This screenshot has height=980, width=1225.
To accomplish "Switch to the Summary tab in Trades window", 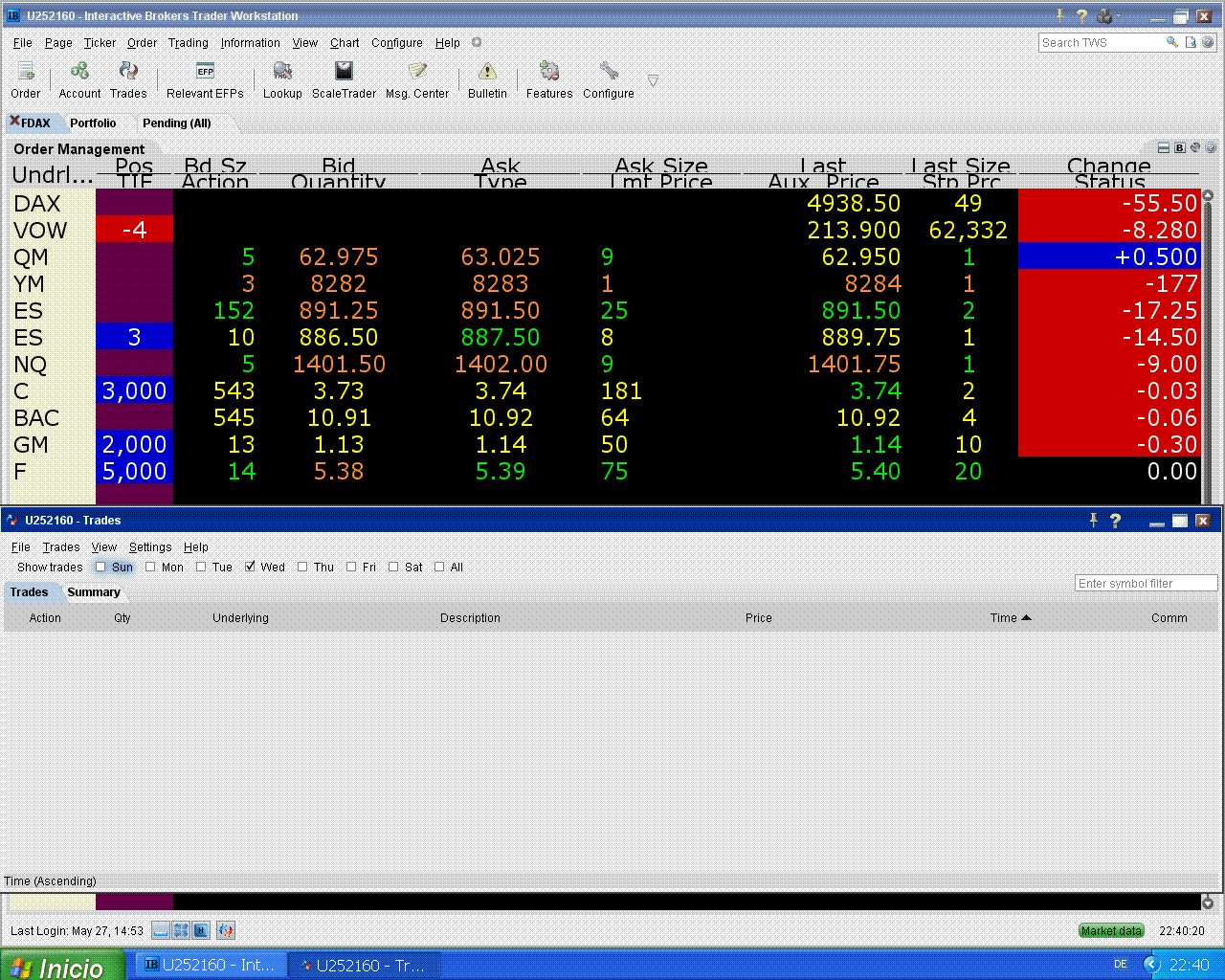I will coord(94,591).
